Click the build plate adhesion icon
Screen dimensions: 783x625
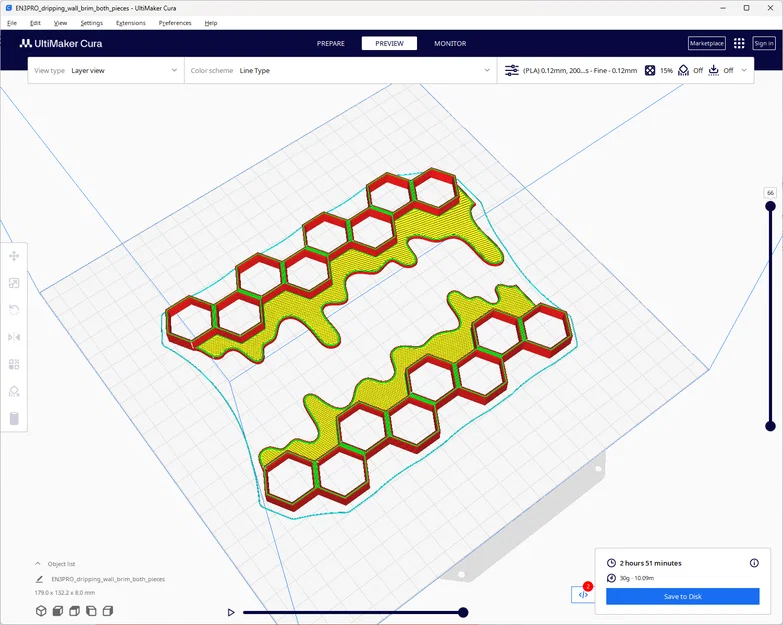[714, 70]
